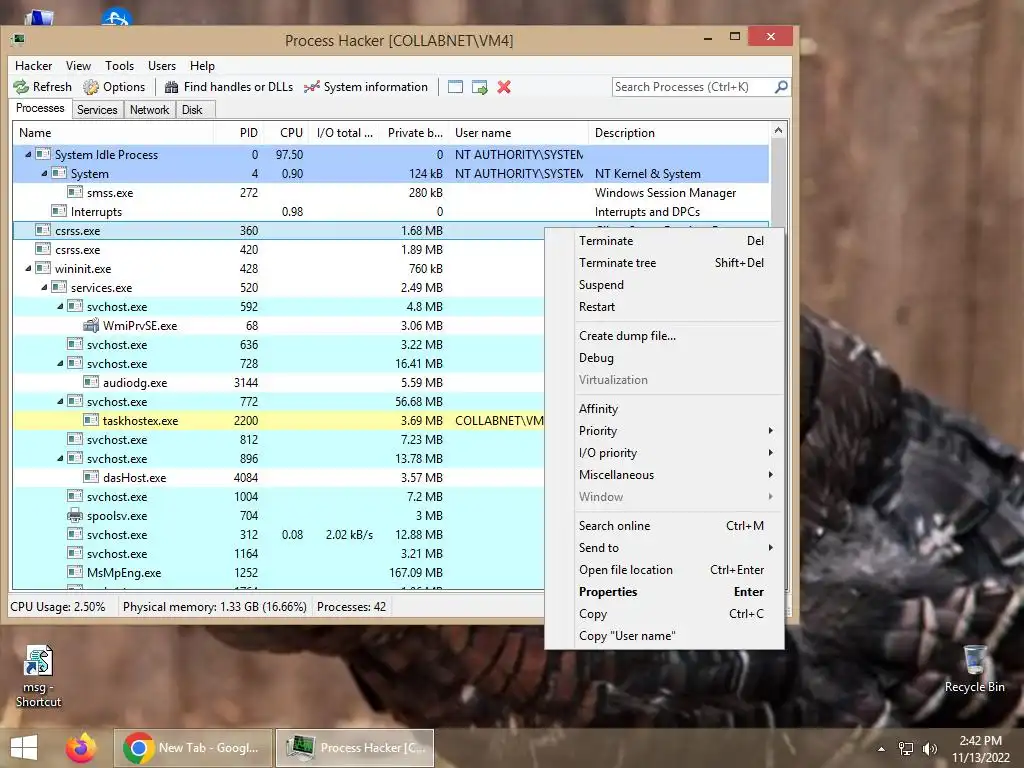Click the taskbar clock showing 2:42 PM
Image resolution: width=1024 pixels, height=768 pixels.
click(980, 749)
